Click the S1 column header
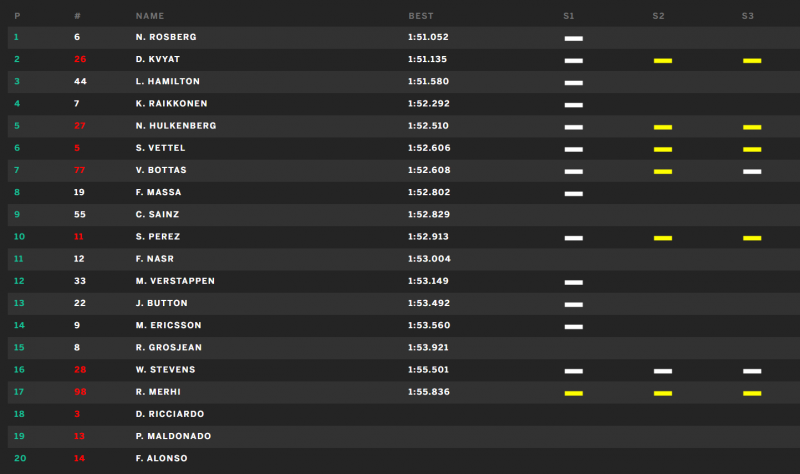The width and height of the screenshot is (800, 474). (569, 16)
